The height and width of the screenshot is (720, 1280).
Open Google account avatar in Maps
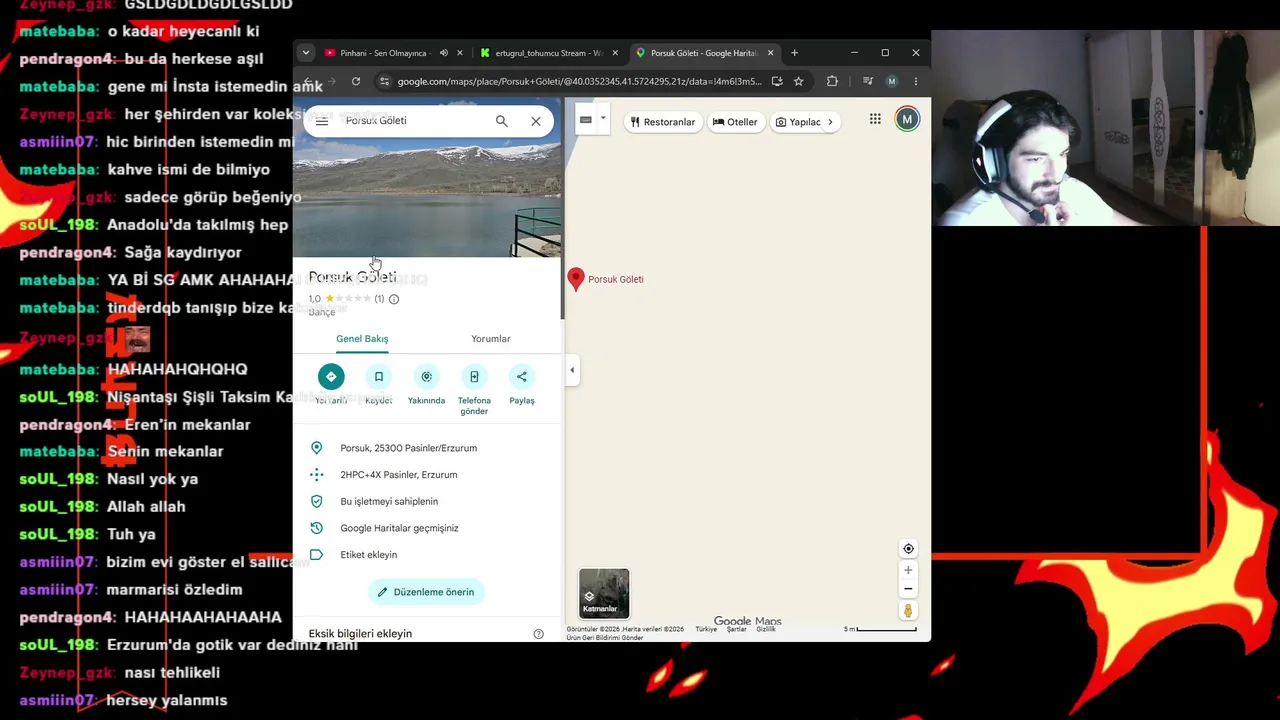[x=907, y=119]
